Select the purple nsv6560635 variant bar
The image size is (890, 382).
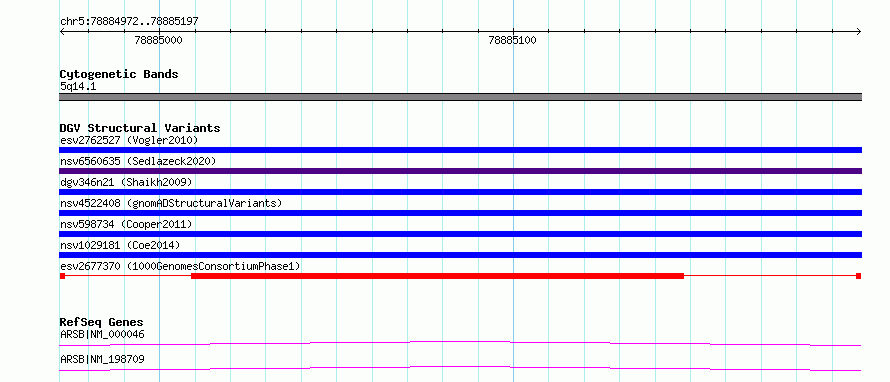(x=460, y=171)
